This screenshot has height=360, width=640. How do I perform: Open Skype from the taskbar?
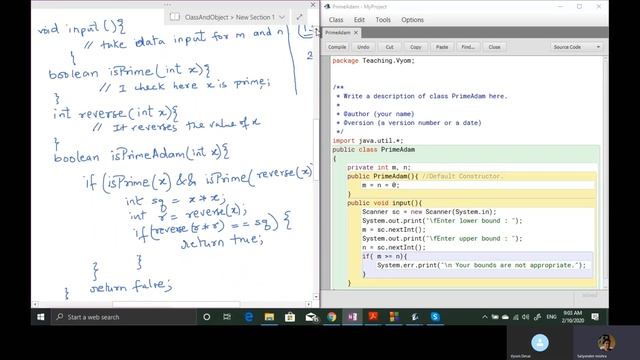click(435, 317)
